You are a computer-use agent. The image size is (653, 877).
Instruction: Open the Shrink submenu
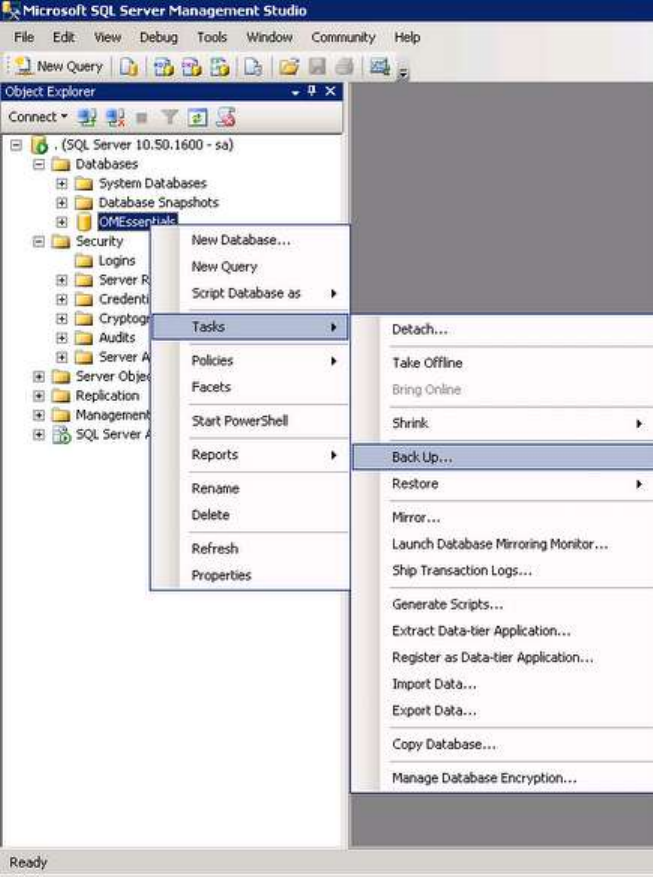click(x=503, y=423)
